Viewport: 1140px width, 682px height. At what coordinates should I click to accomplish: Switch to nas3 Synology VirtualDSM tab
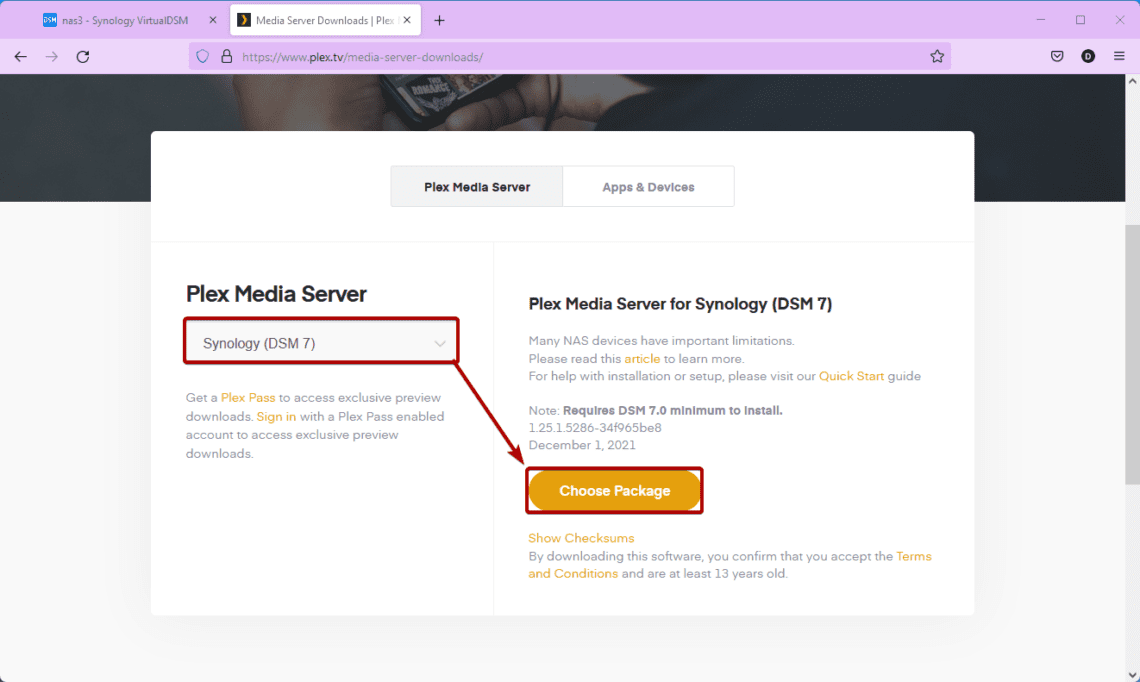(130, 20)
